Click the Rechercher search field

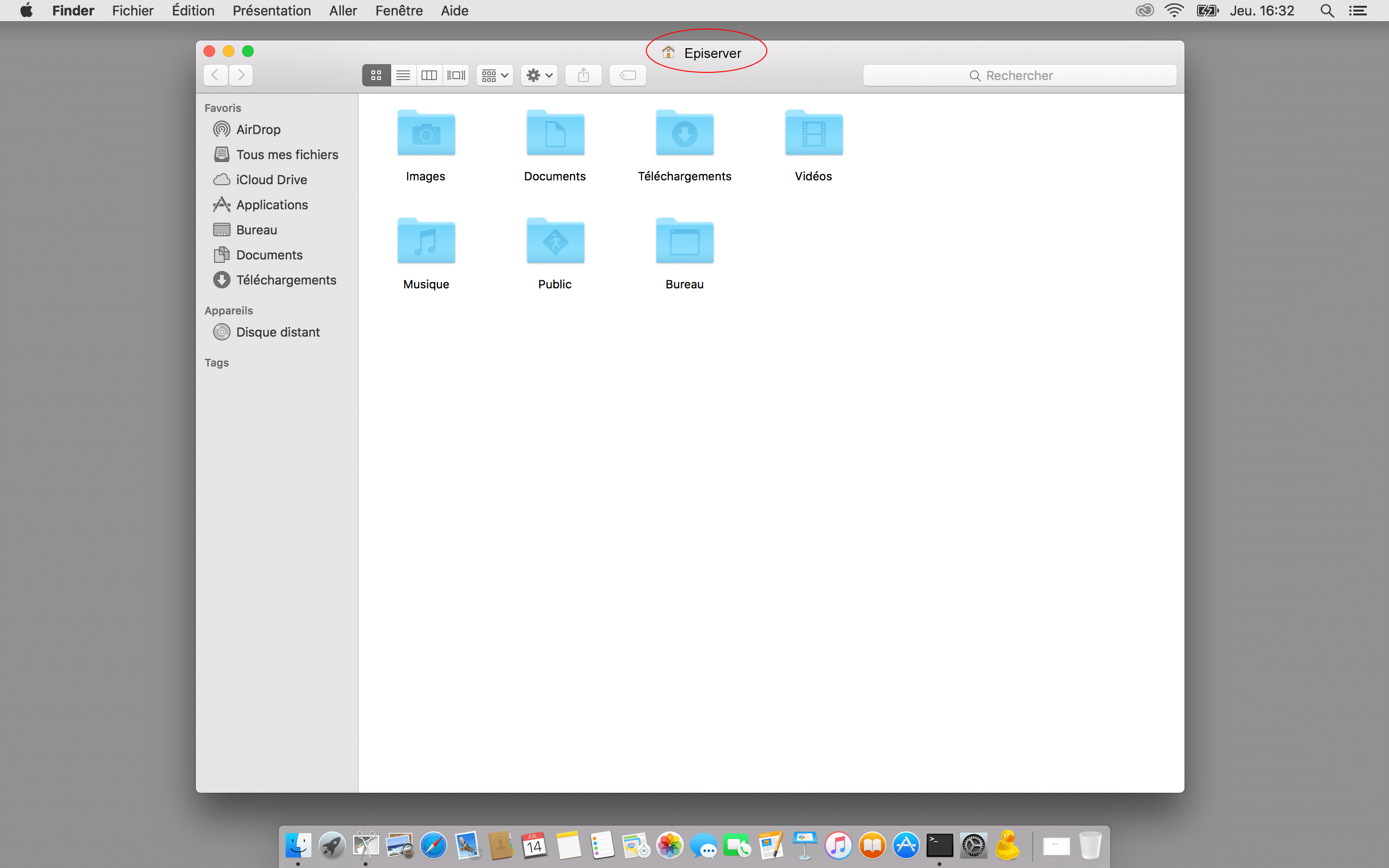1020,75
